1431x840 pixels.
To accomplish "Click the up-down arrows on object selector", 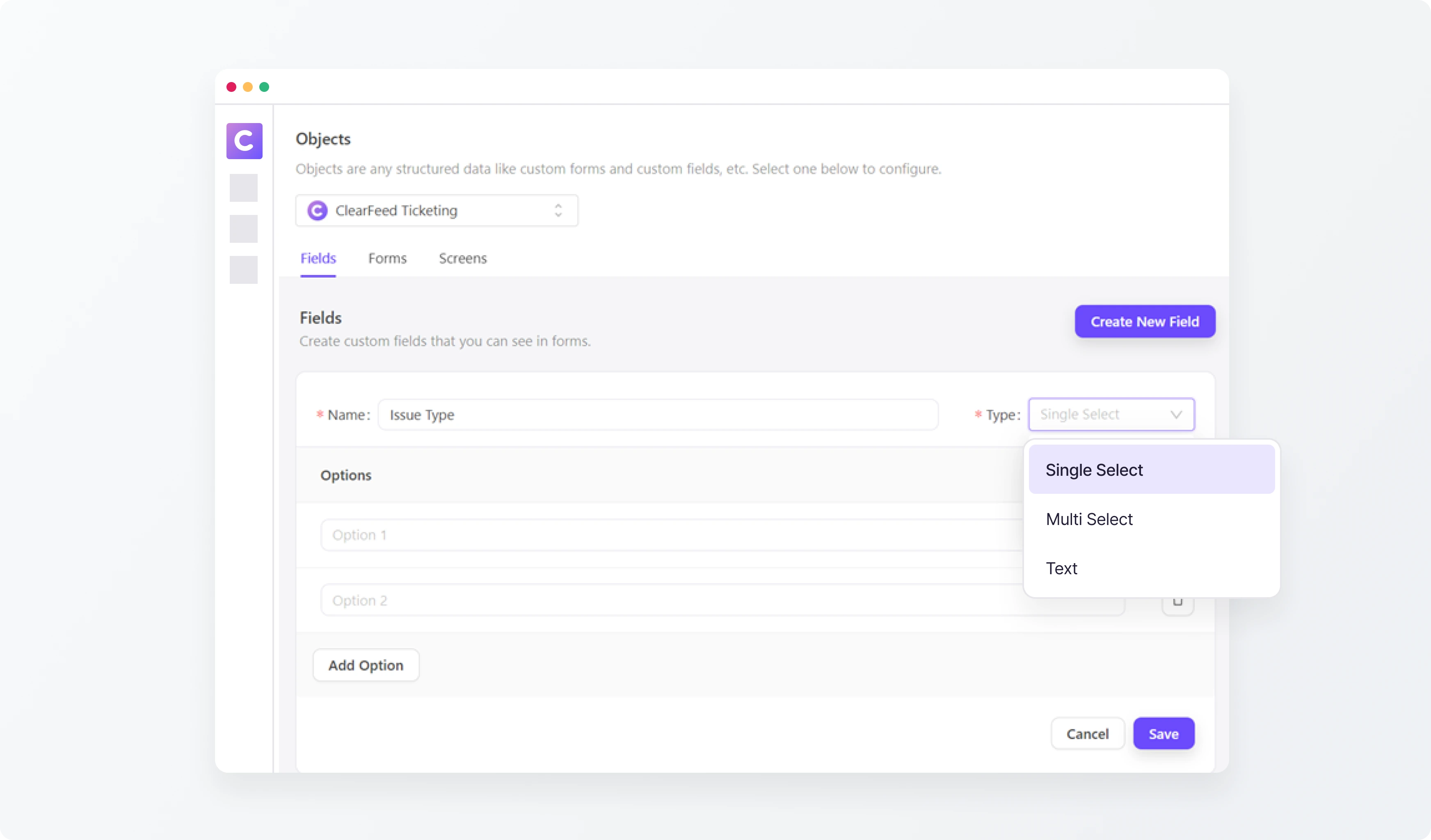I will pos(558,210).
